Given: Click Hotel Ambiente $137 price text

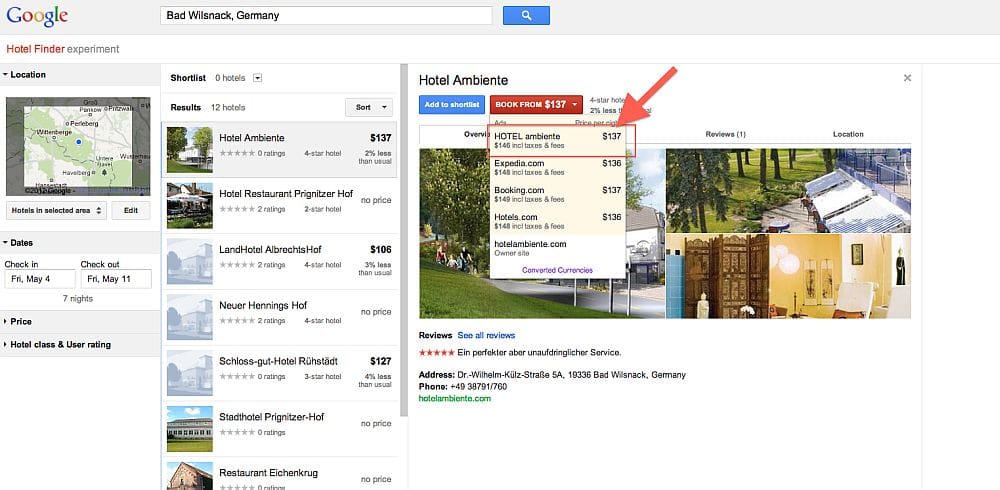Looking at the screenshot, I should 380,138.
